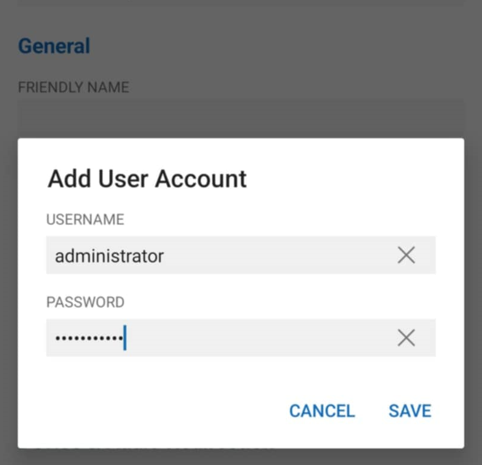Place cursor at the blue caret in the password
The image size is (482, 465).
[125, 338]
